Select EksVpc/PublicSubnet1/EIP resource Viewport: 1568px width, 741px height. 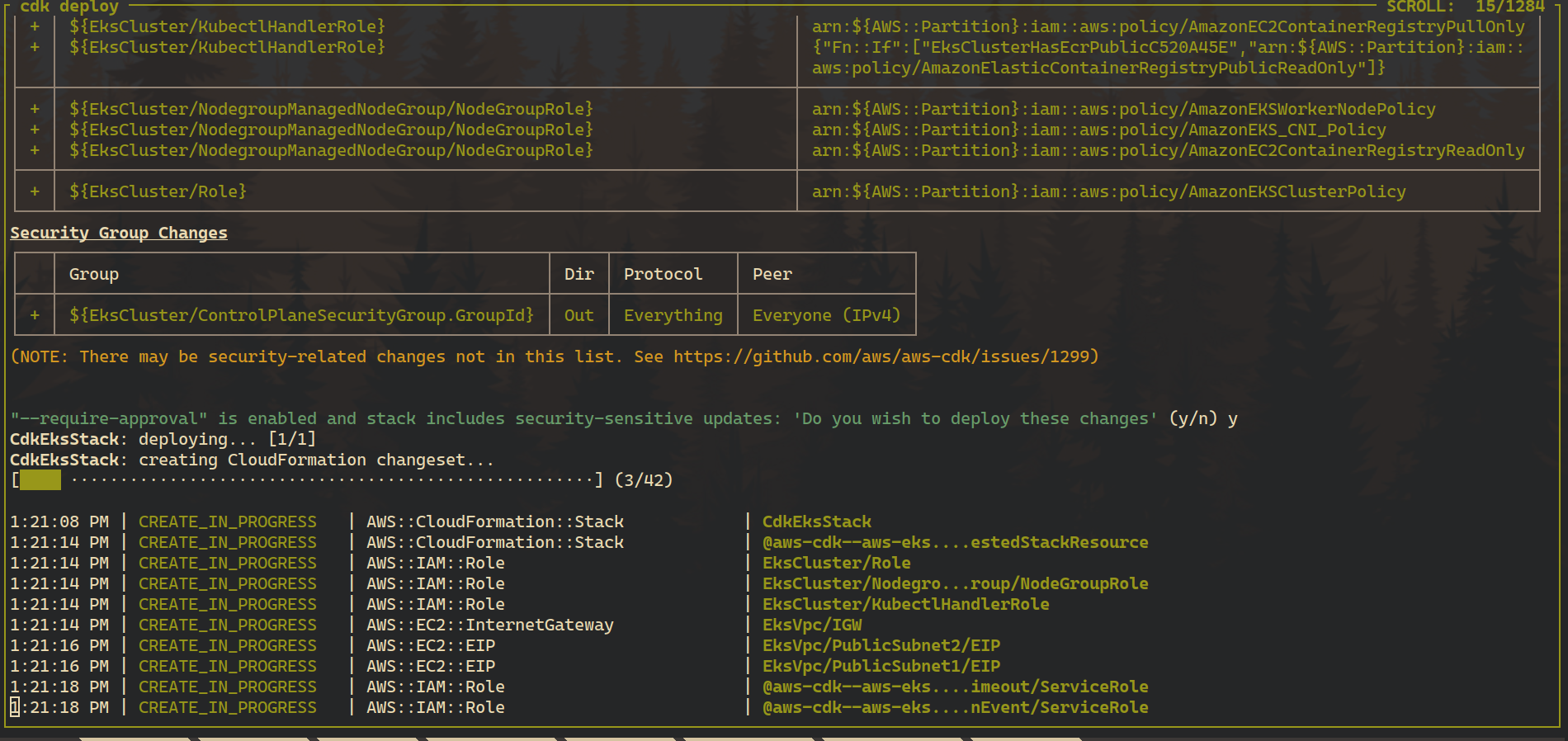click(881, 666)
